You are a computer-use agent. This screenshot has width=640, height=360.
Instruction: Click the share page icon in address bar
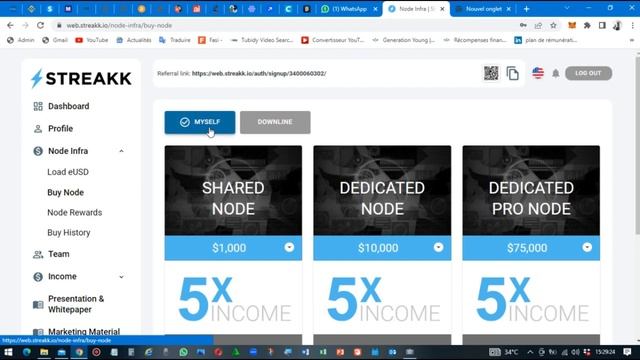(x=538, y=25)
